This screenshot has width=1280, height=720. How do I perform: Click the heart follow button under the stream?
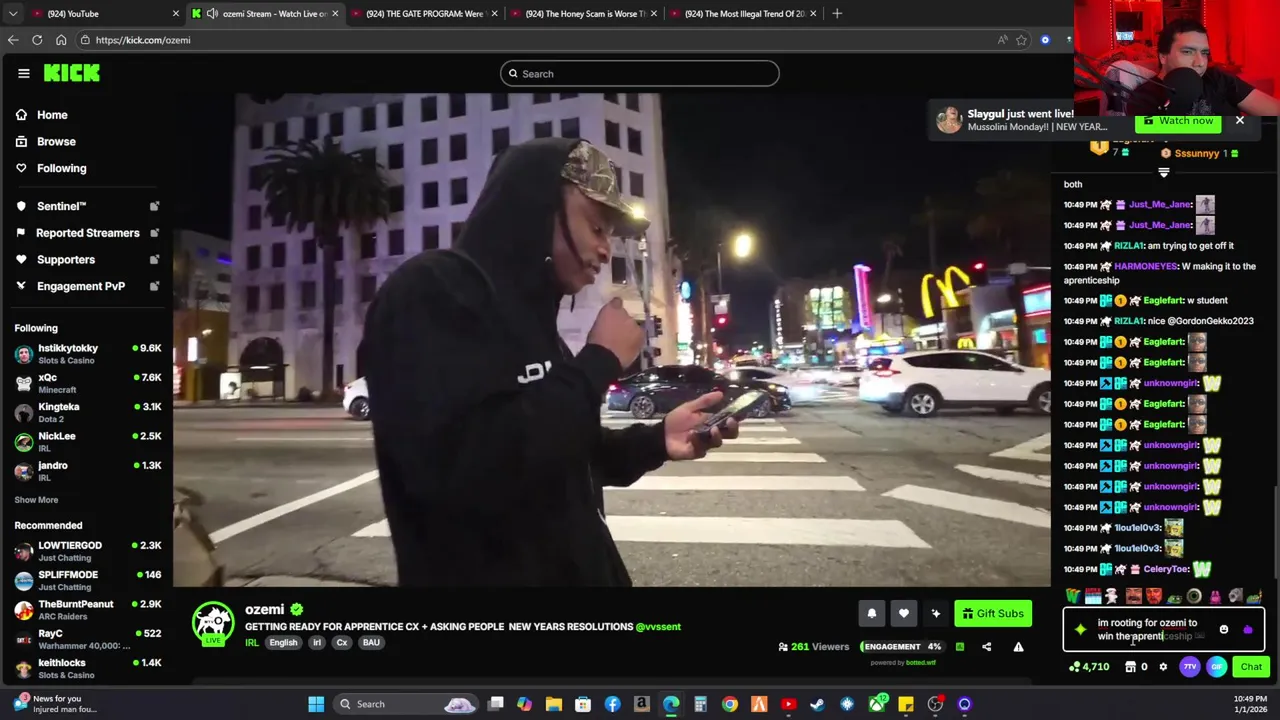[903, 614]
